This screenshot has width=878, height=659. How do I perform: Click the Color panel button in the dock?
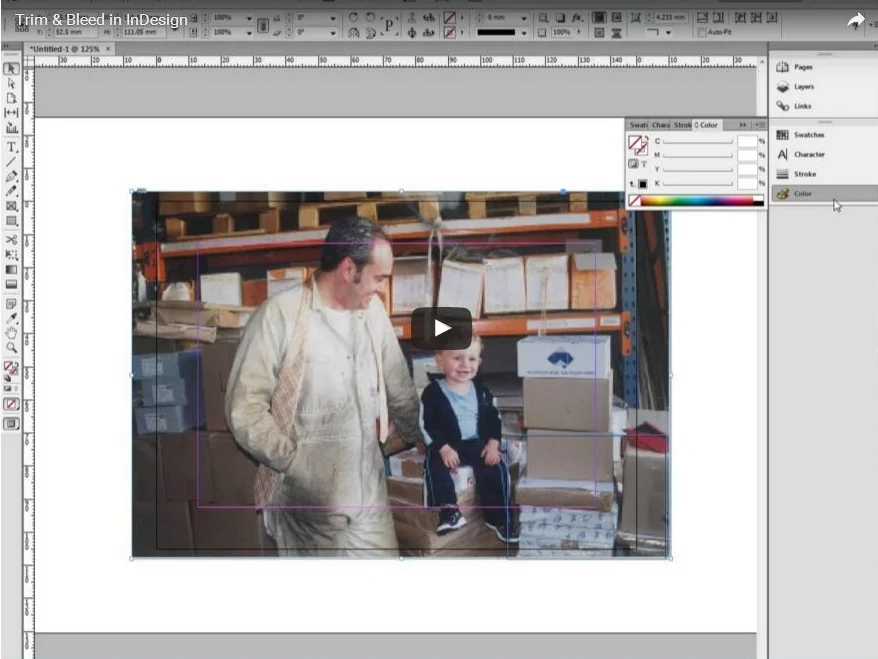(x=823, y=194)
